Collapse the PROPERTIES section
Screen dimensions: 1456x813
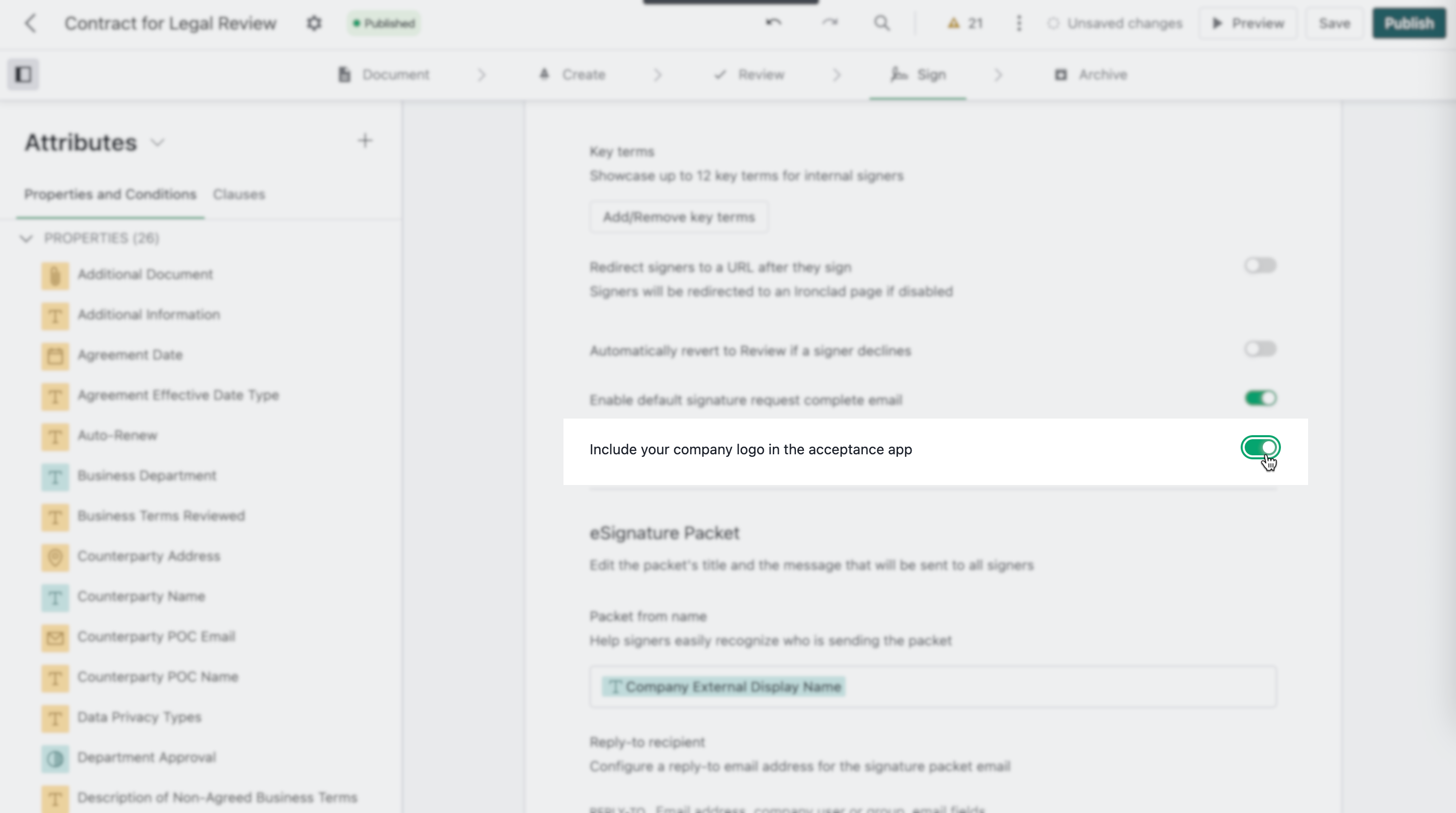[x=26, y=238]
